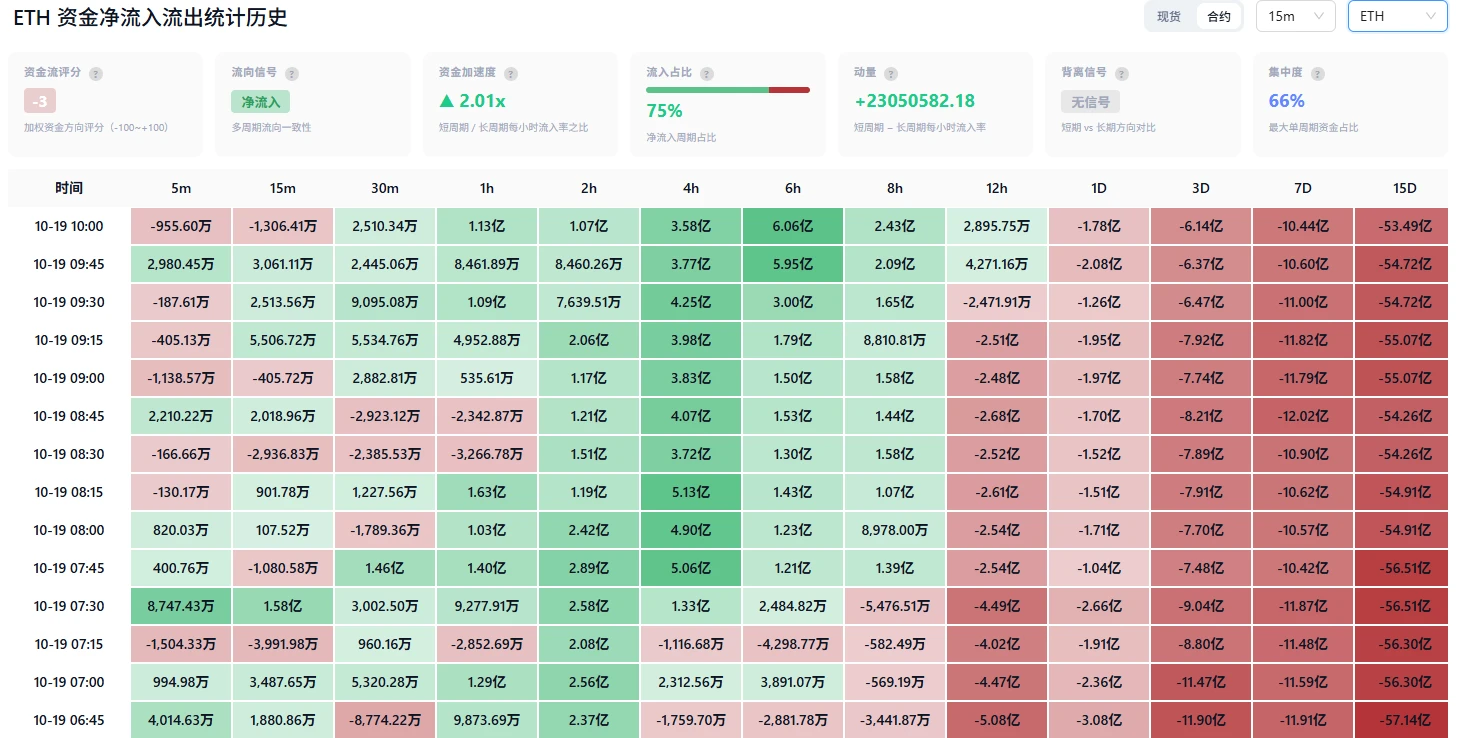Click the 1h column header

click(x=487, y=188)
